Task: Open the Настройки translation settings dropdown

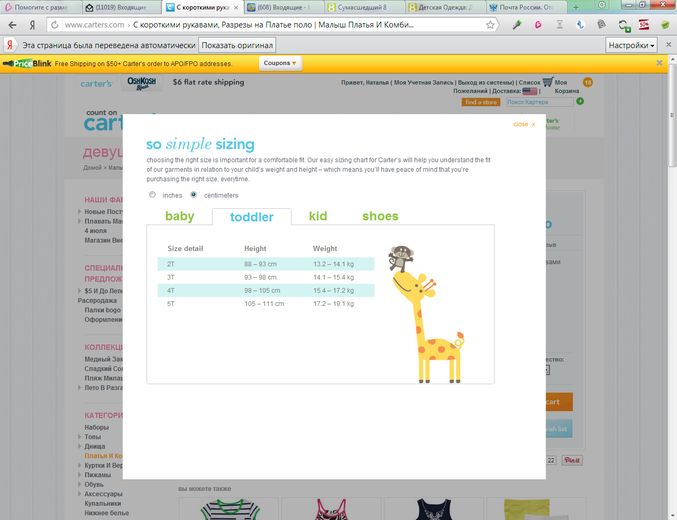Action: [x=631, y=45]
